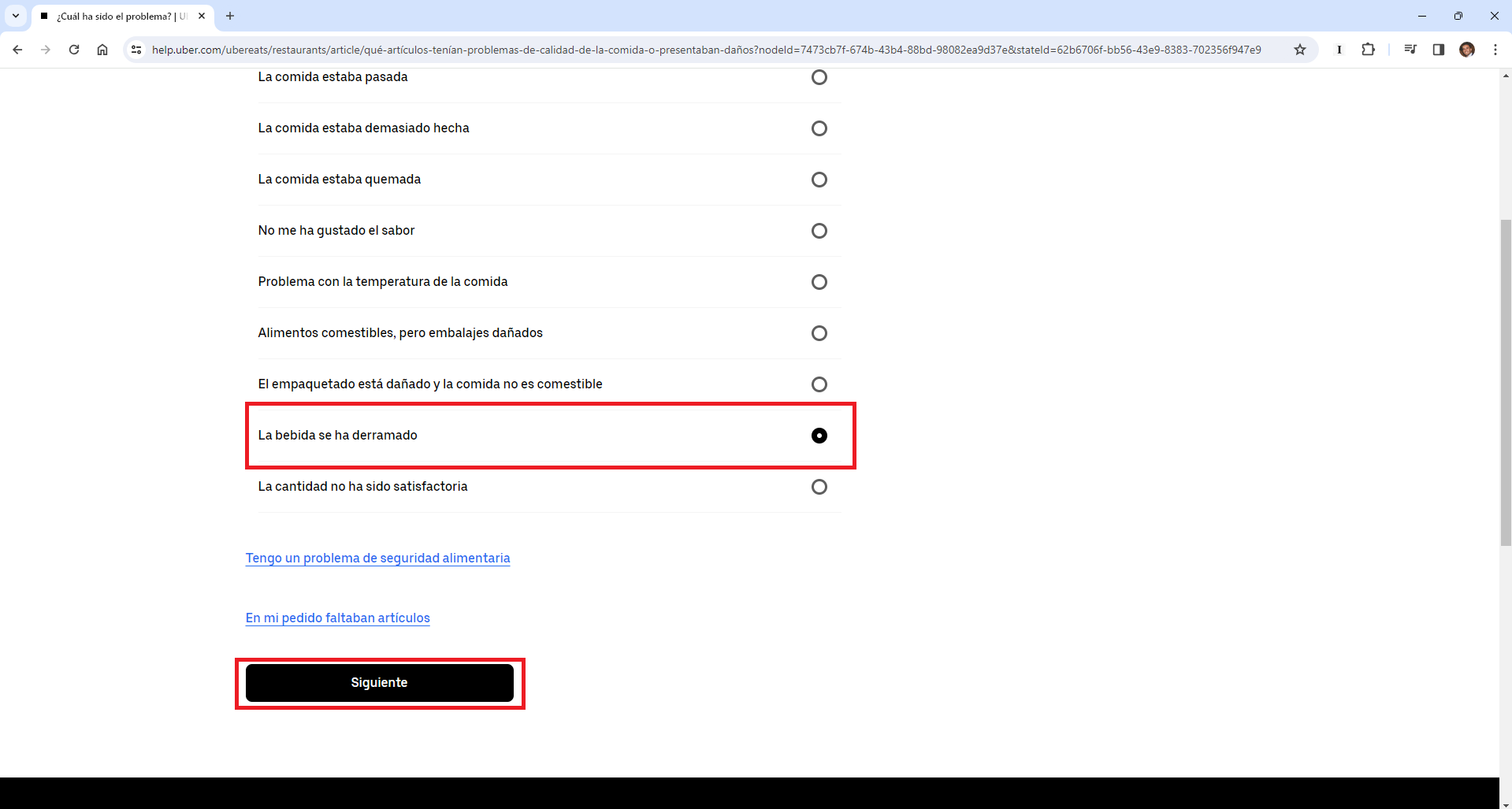Screen dimensions: 1512x809
Task: Go back to the previous page
Action: pyautogui.click(x=17, y=50)
